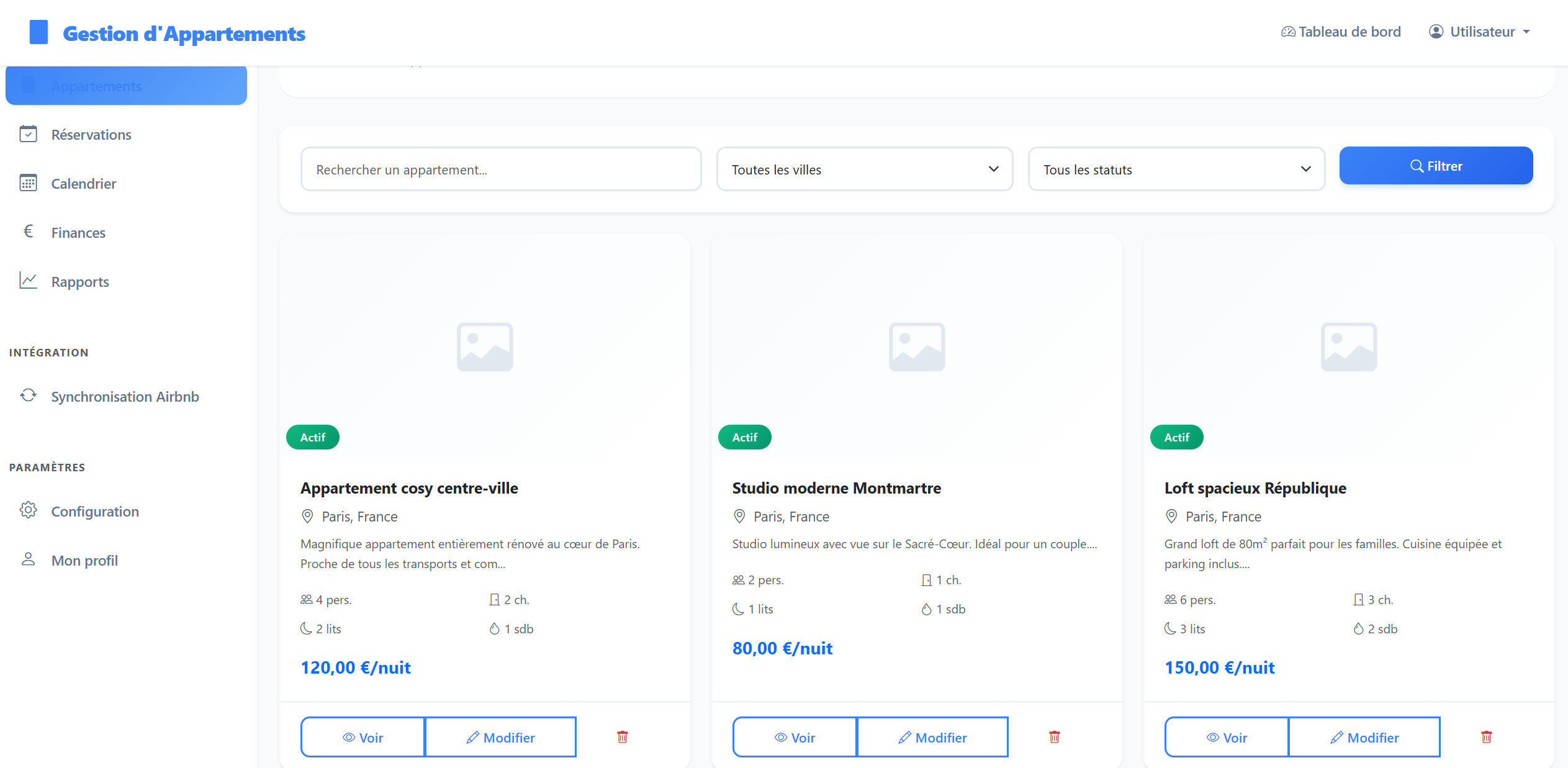Image resolution: width=1568 pixels, height=768 pixels.
Task: Expand the Toutes les villes dropdown
Action: (x=864, y=169)
